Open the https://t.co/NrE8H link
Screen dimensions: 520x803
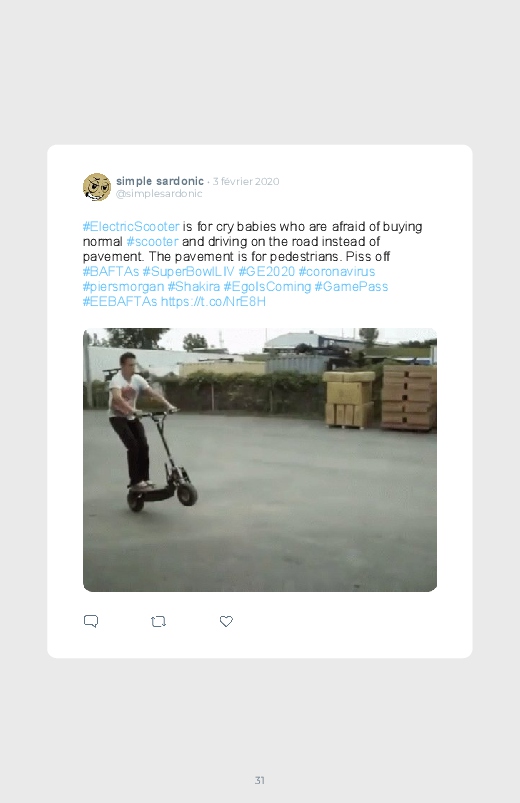coord(213,302)
